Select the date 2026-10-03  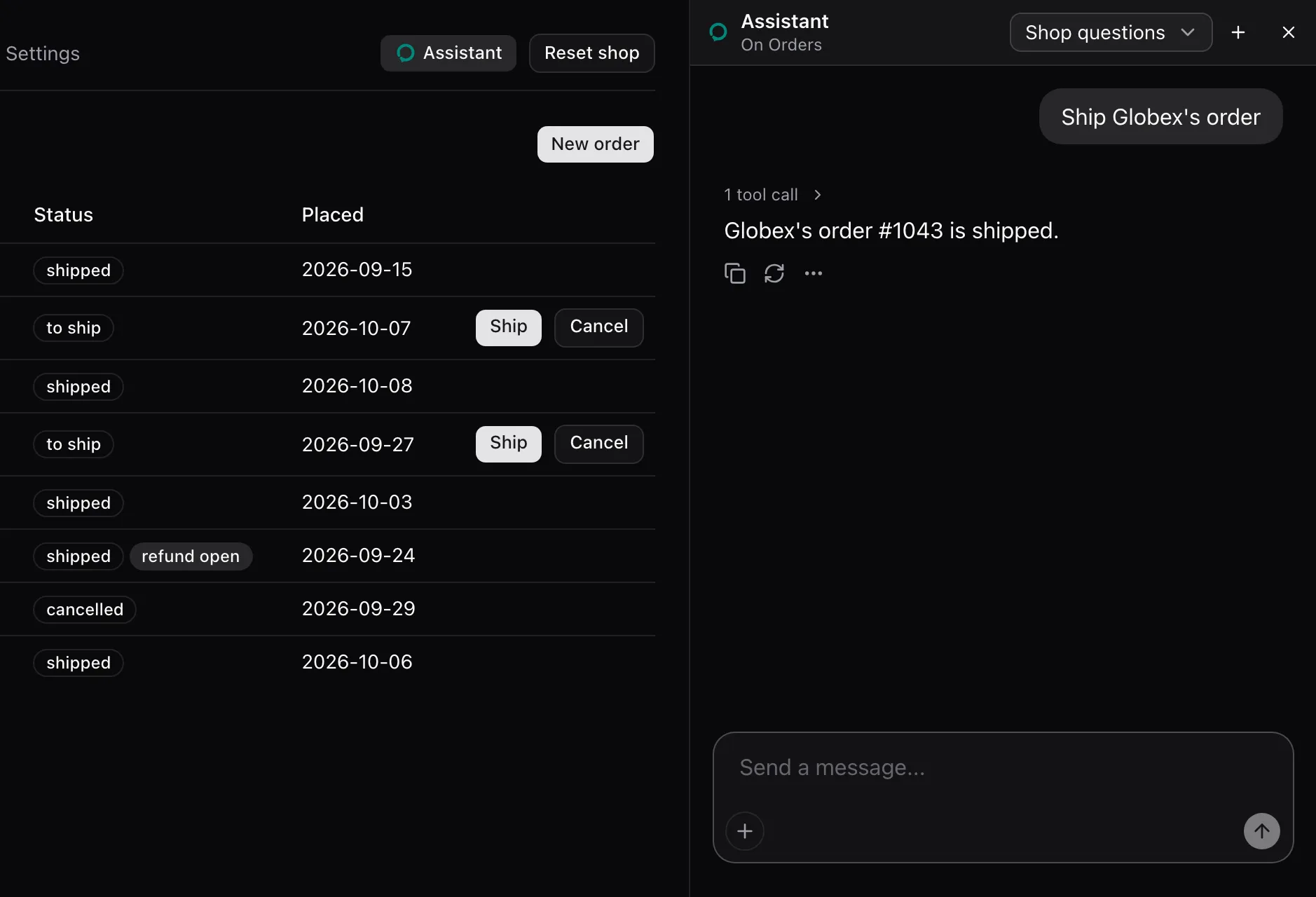click(x=357, y=502)
